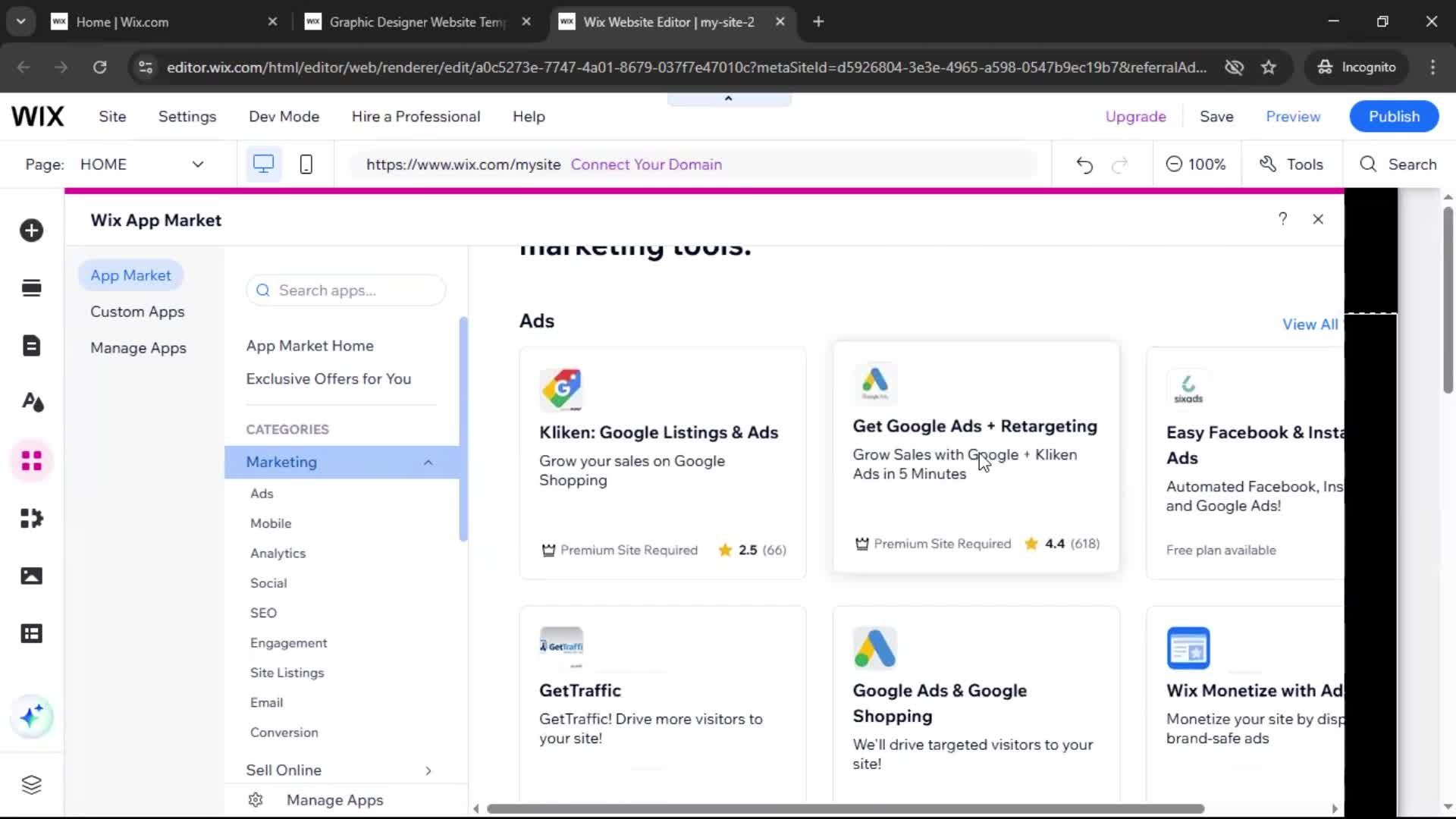Open the CMS table icon in sidebar

click(32, 634)
